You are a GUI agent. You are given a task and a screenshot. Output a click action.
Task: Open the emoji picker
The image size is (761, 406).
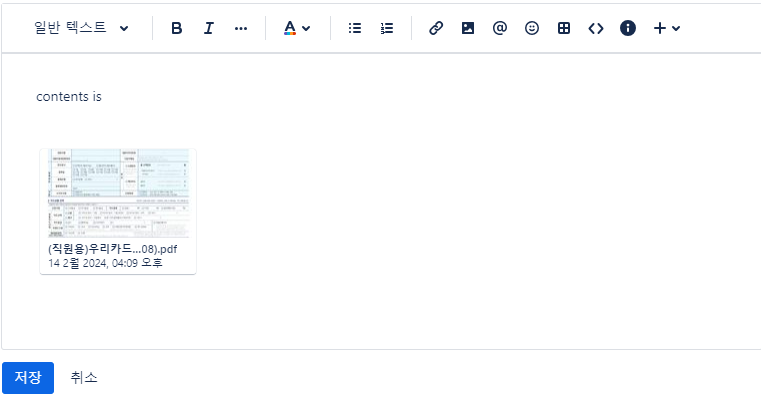click(532, 28)
